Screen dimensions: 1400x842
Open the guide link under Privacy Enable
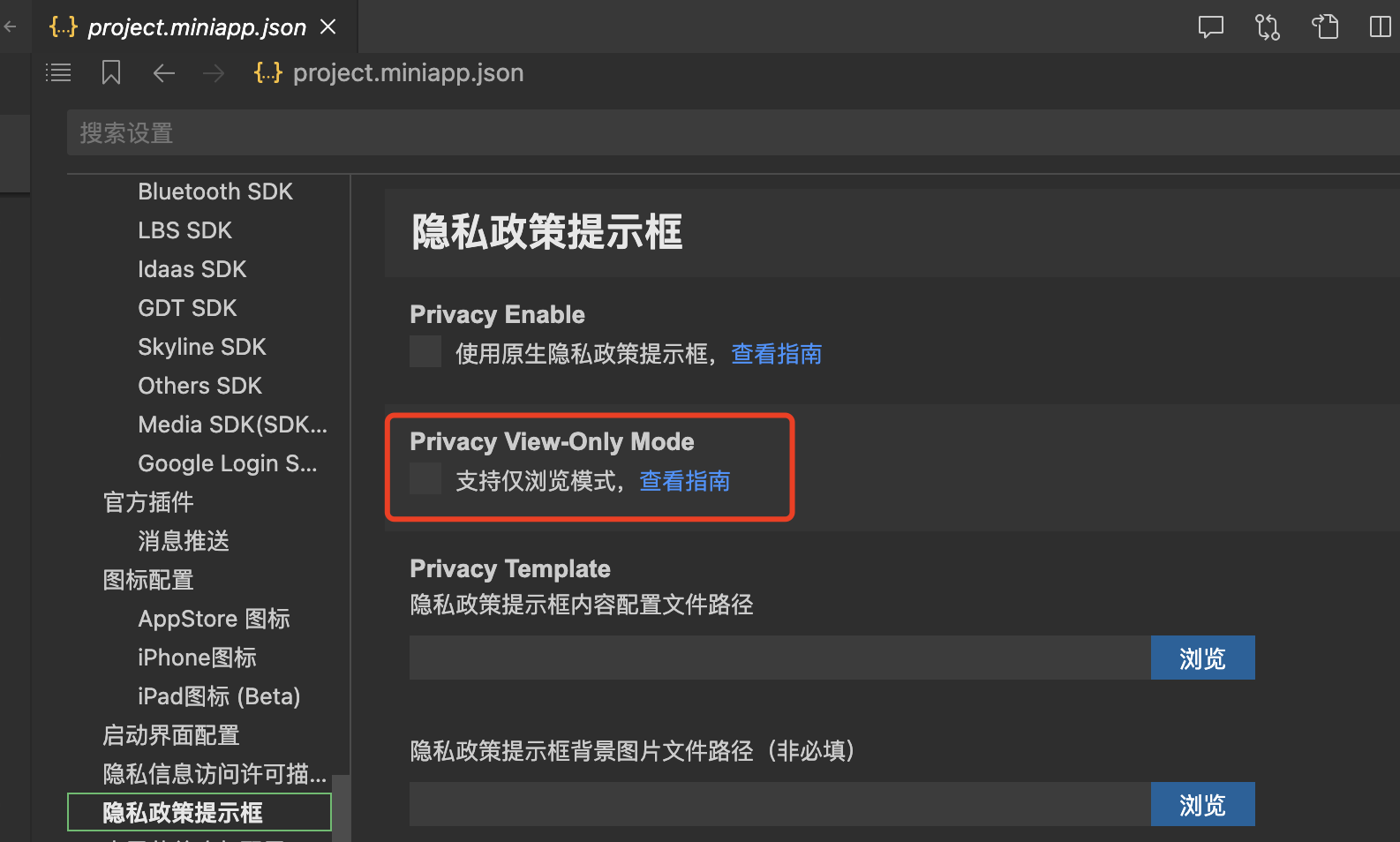(x=776, y=354)
